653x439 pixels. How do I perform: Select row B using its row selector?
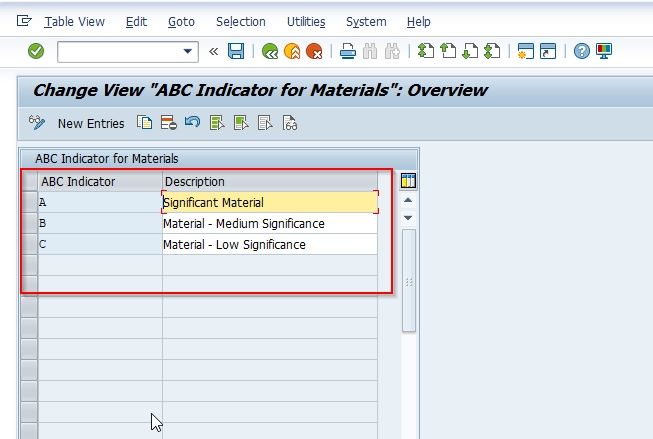click(30, 223)
